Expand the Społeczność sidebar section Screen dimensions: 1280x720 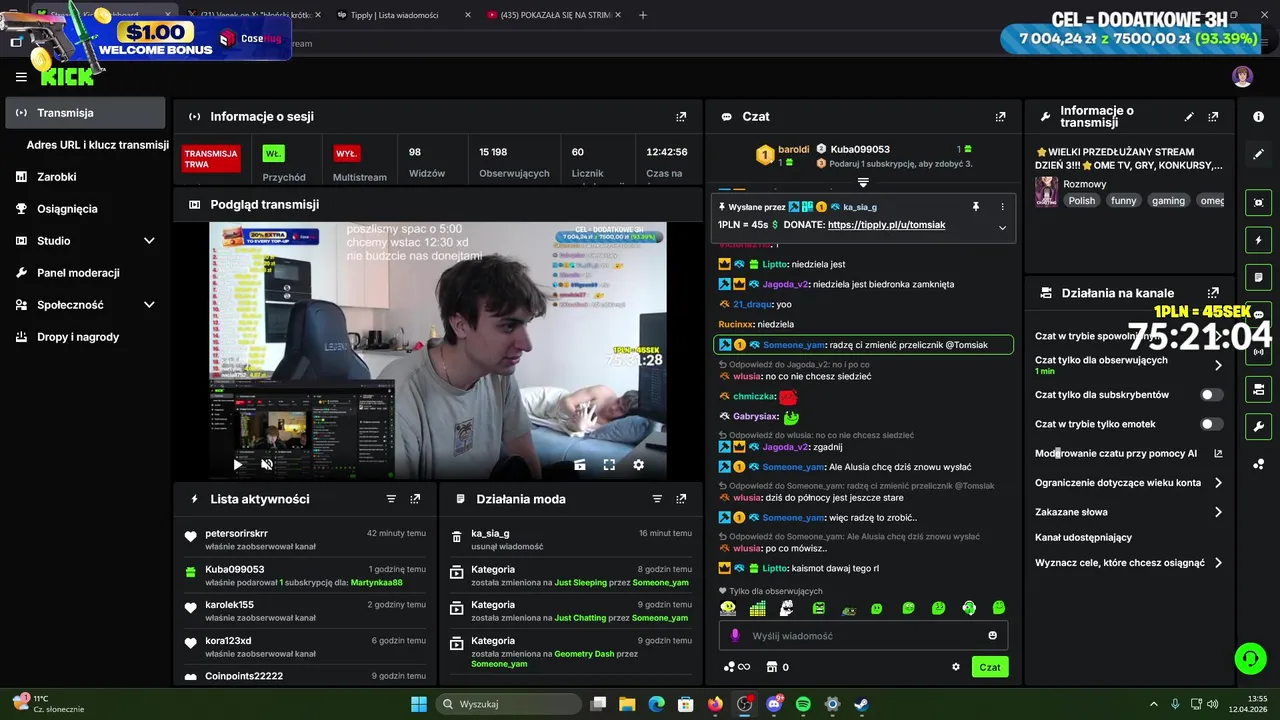pyautogui.click(x=149, y=305)
